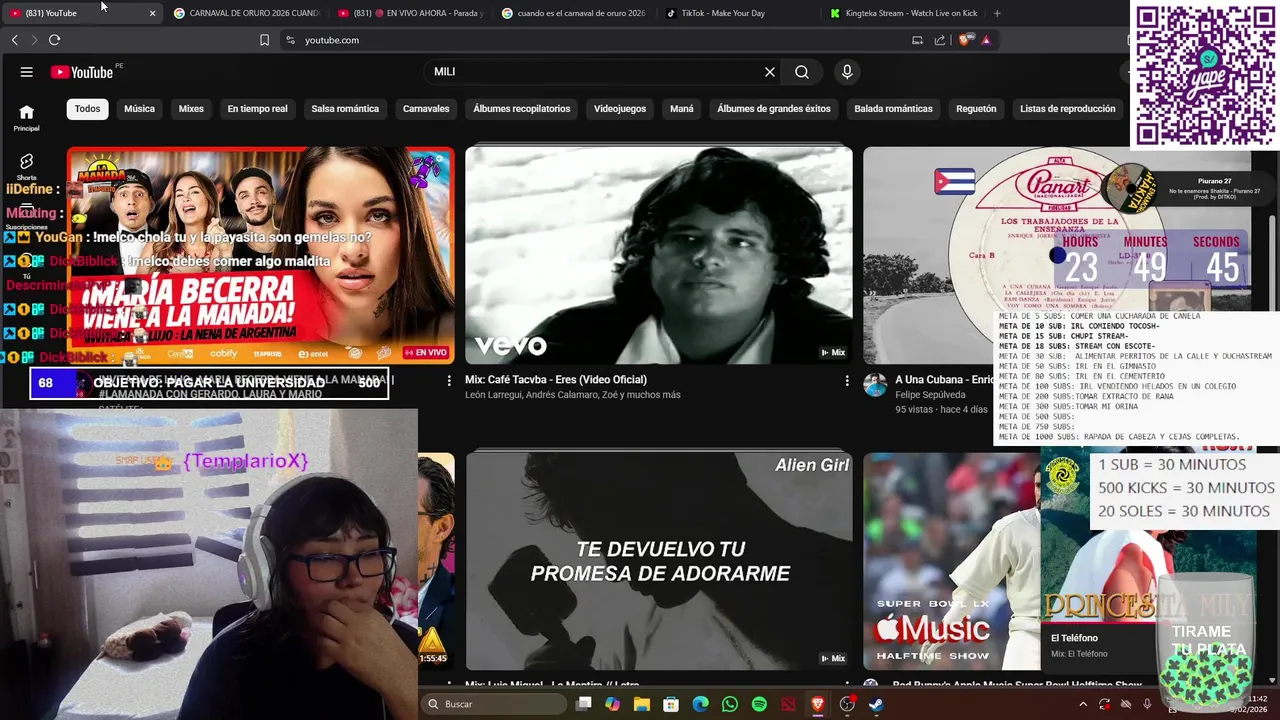Image resolution: width=1280 pixels, height=720 pixels.
Task: Select the Álbumes recopilatorios chip
Action: (x=522, y=109)
